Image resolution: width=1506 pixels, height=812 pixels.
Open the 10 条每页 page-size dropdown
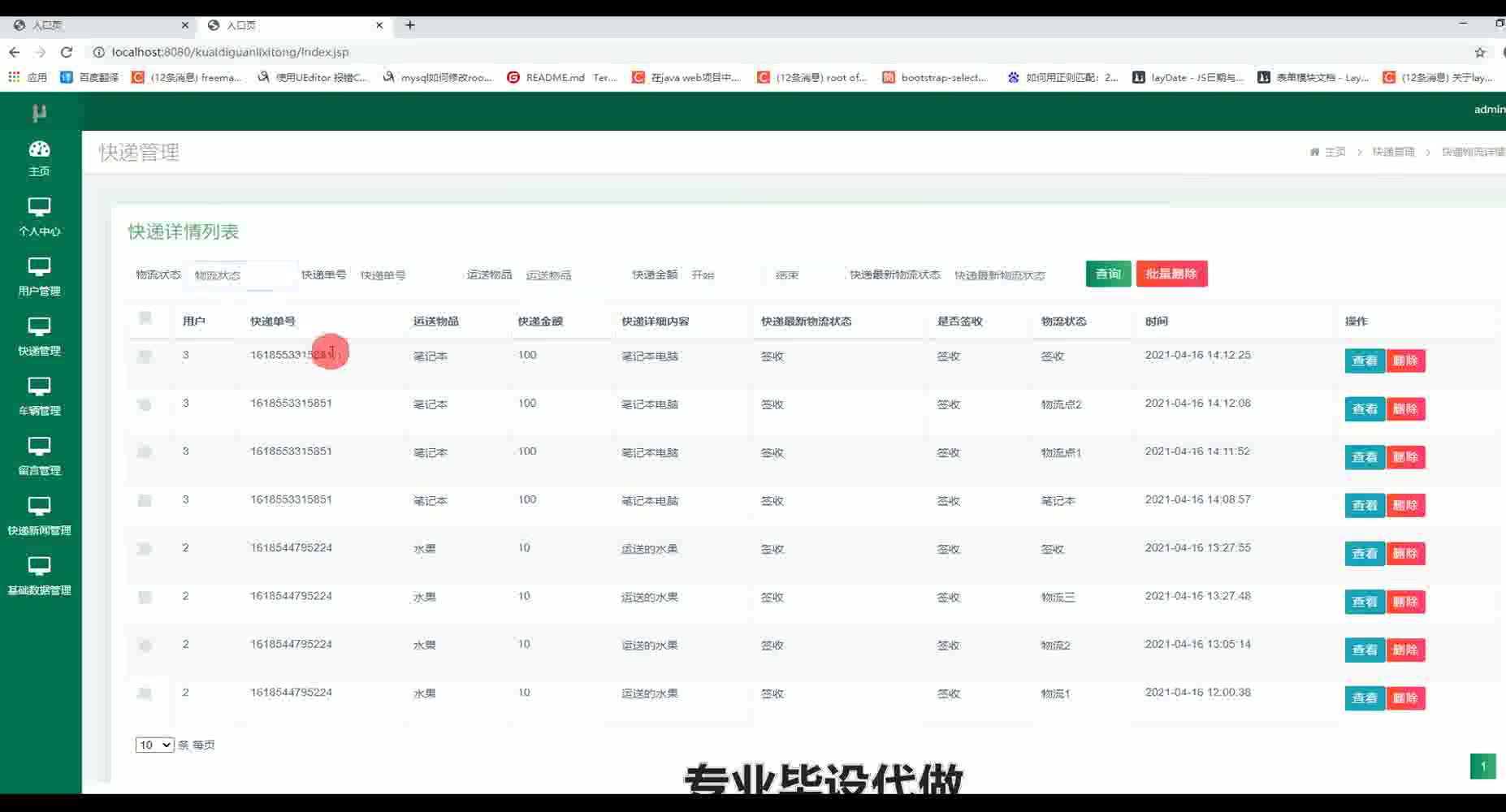click(x=154, y=745)
